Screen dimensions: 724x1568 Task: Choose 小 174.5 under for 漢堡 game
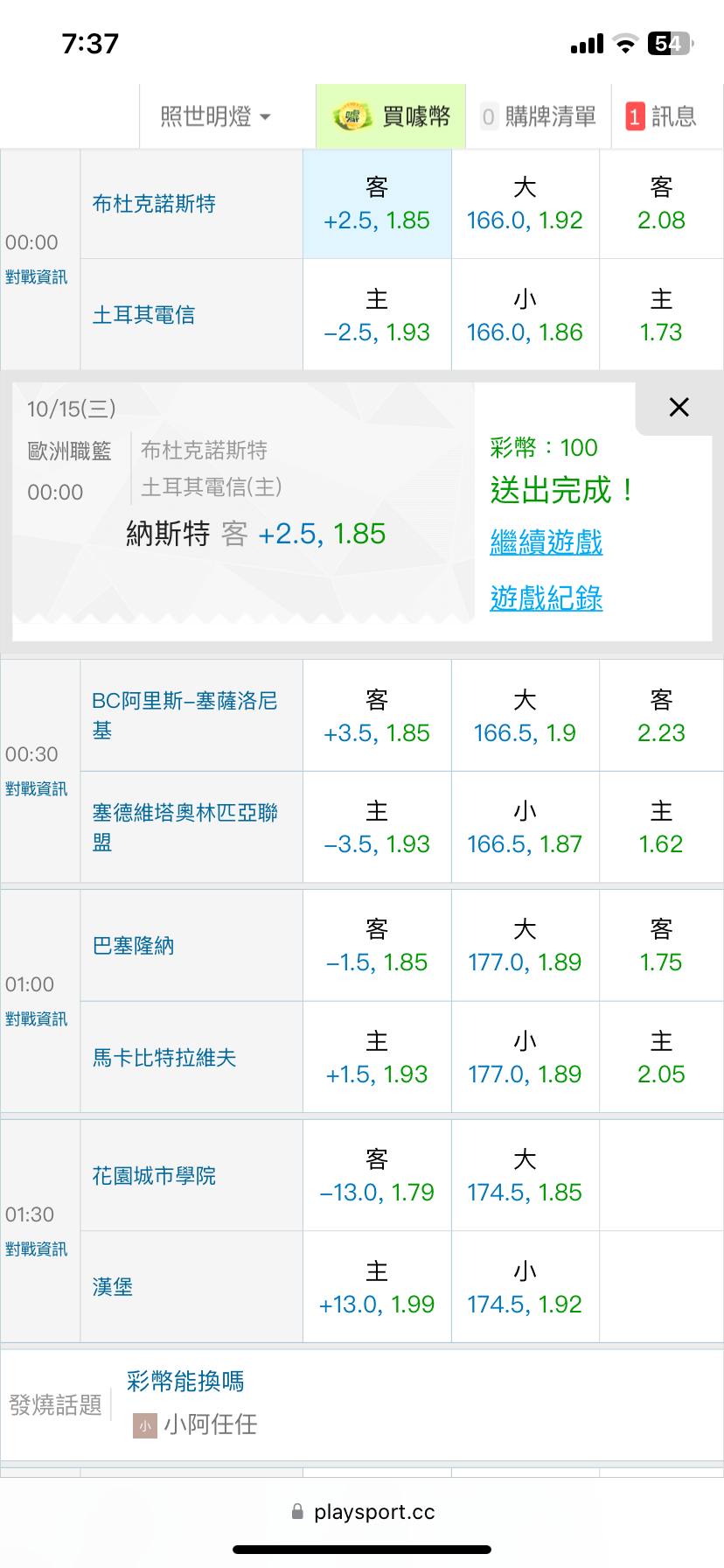tap(525, 1287)
